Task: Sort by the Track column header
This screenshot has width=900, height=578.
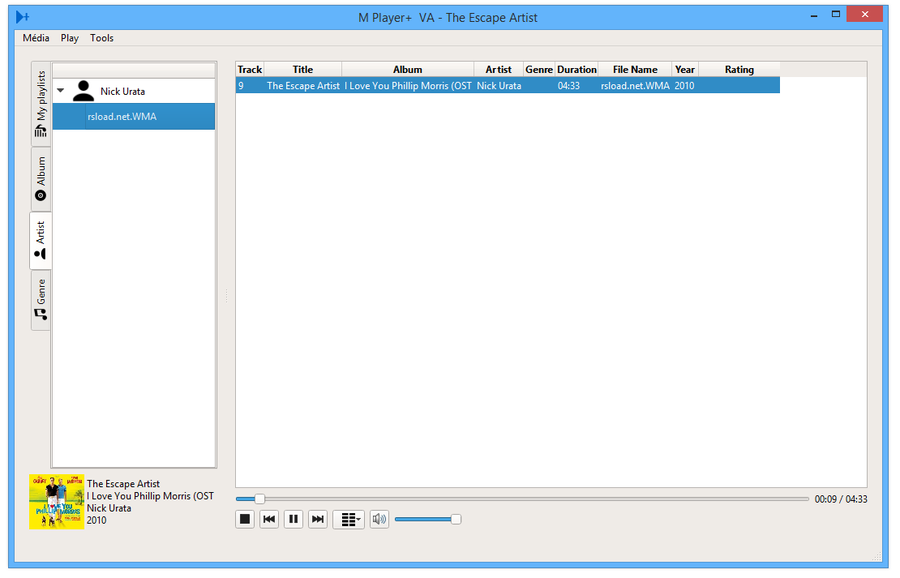Action: tap(250, 69)
